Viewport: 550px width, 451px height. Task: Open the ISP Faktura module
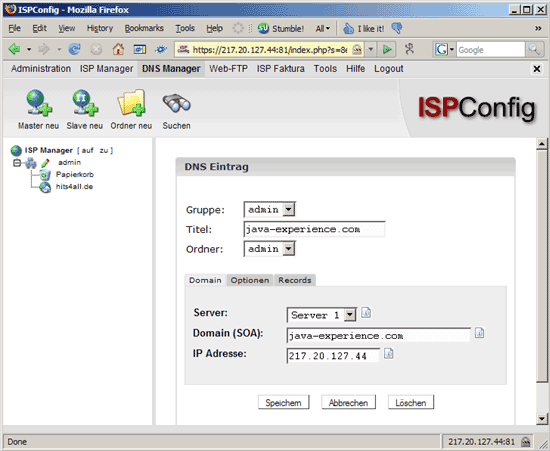(281, 69)
